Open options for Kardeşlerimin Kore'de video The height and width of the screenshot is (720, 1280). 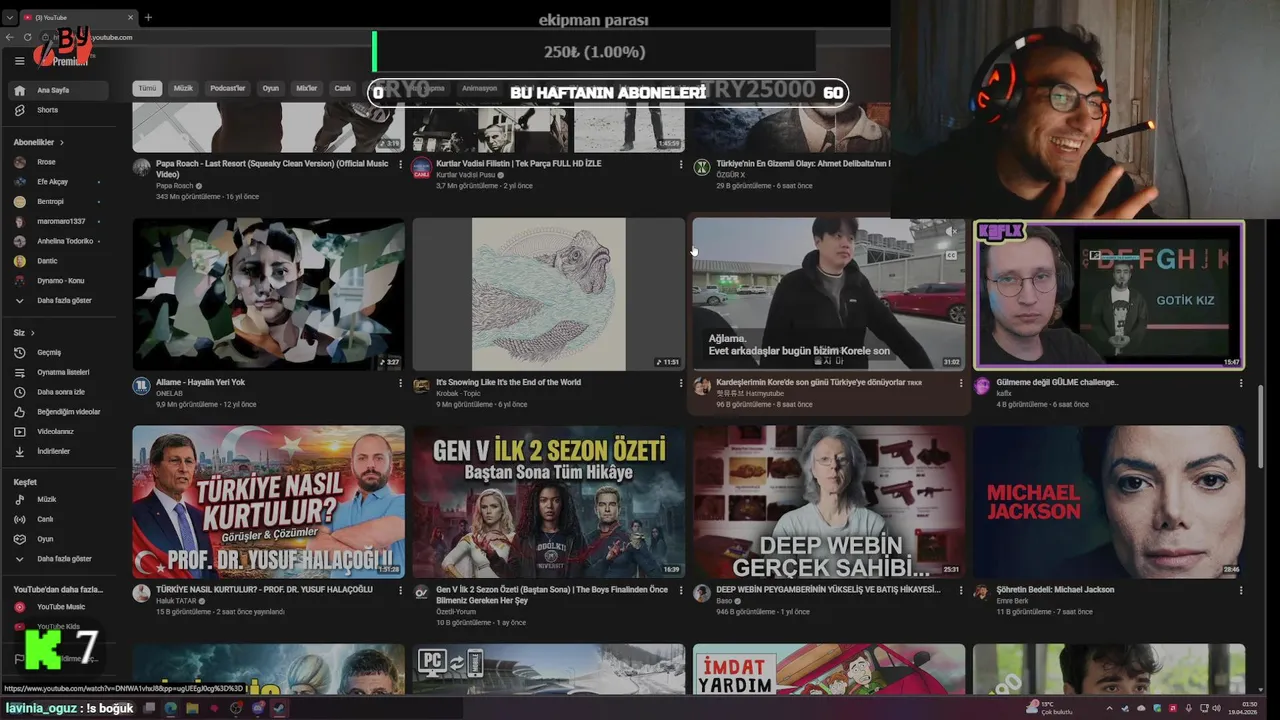[961, 383]
